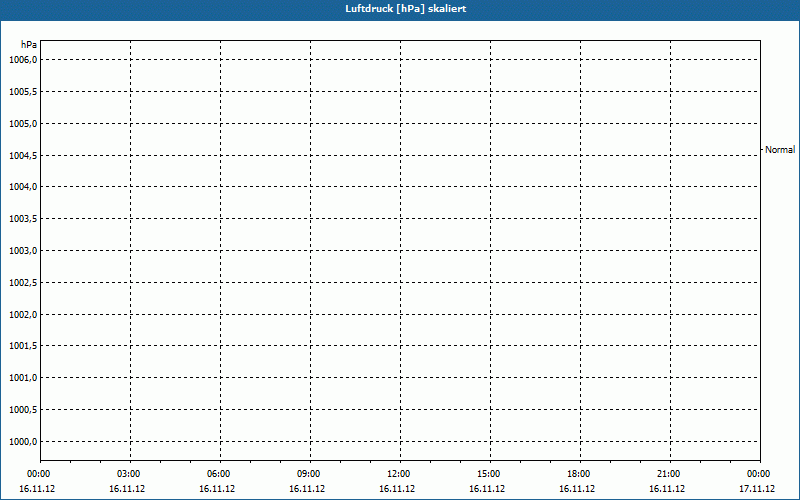The width and height of the screenshot is (800, 500).
Task: Click the 1005,0 y-axis value
Action: click(x=23, y=123)
